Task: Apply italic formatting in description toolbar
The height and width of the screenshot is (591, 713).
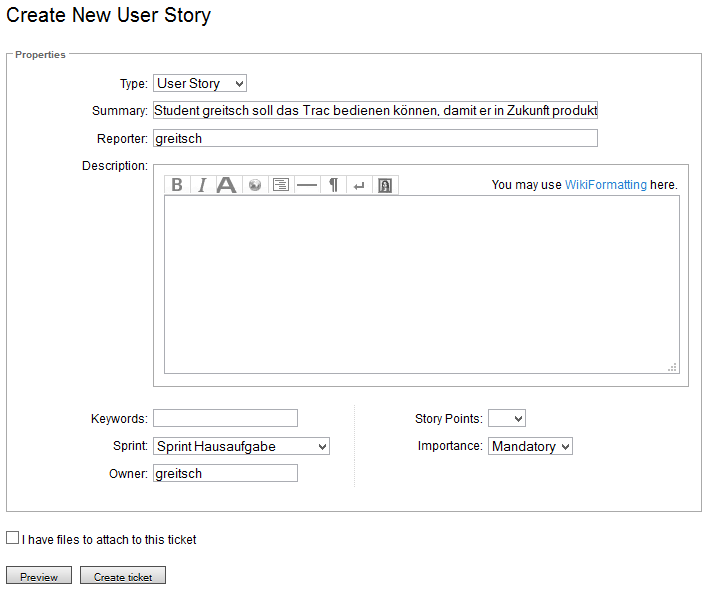Action: 202,185
